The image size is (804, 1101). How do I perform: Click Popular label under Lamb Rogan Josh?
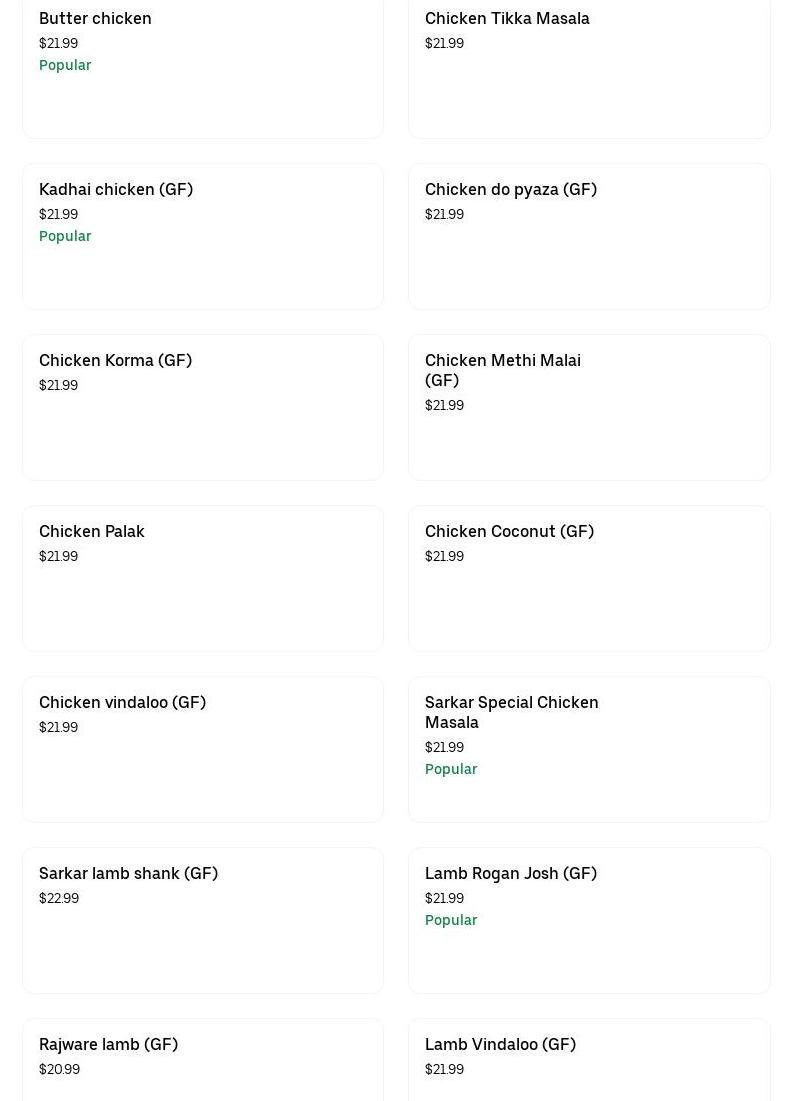point(451,920)
